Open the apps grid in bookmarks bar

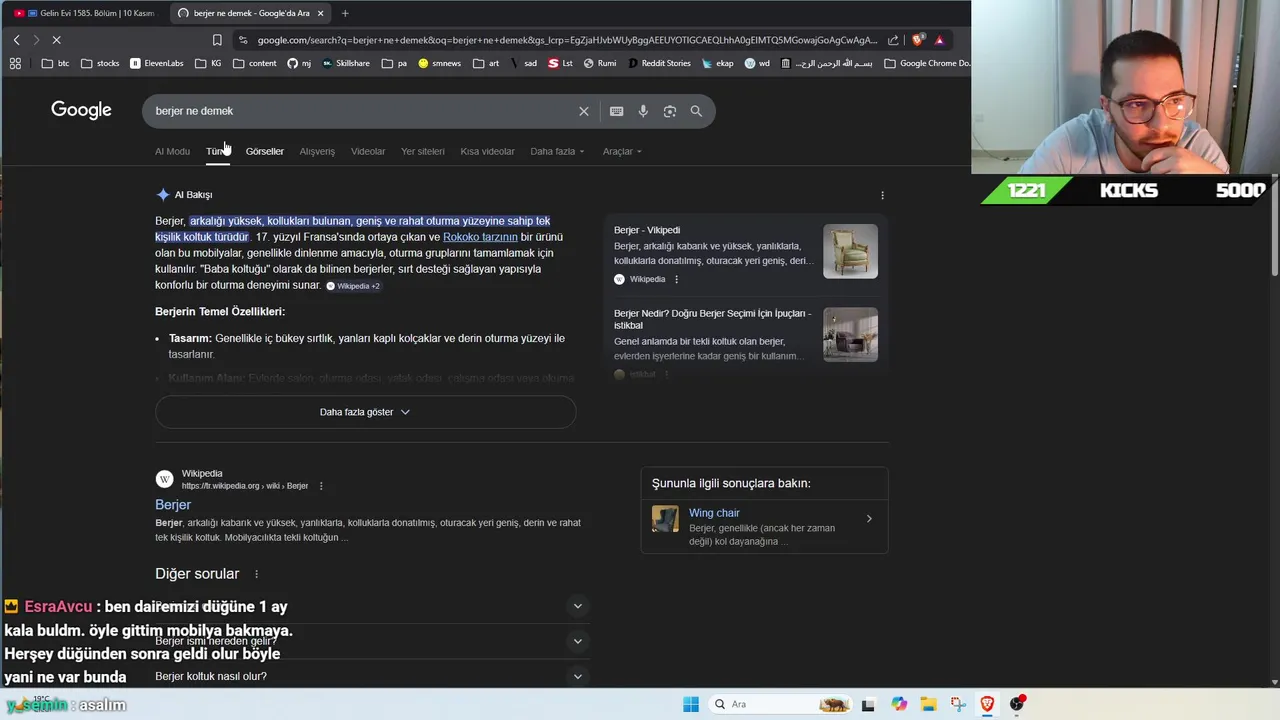[15, 63]
